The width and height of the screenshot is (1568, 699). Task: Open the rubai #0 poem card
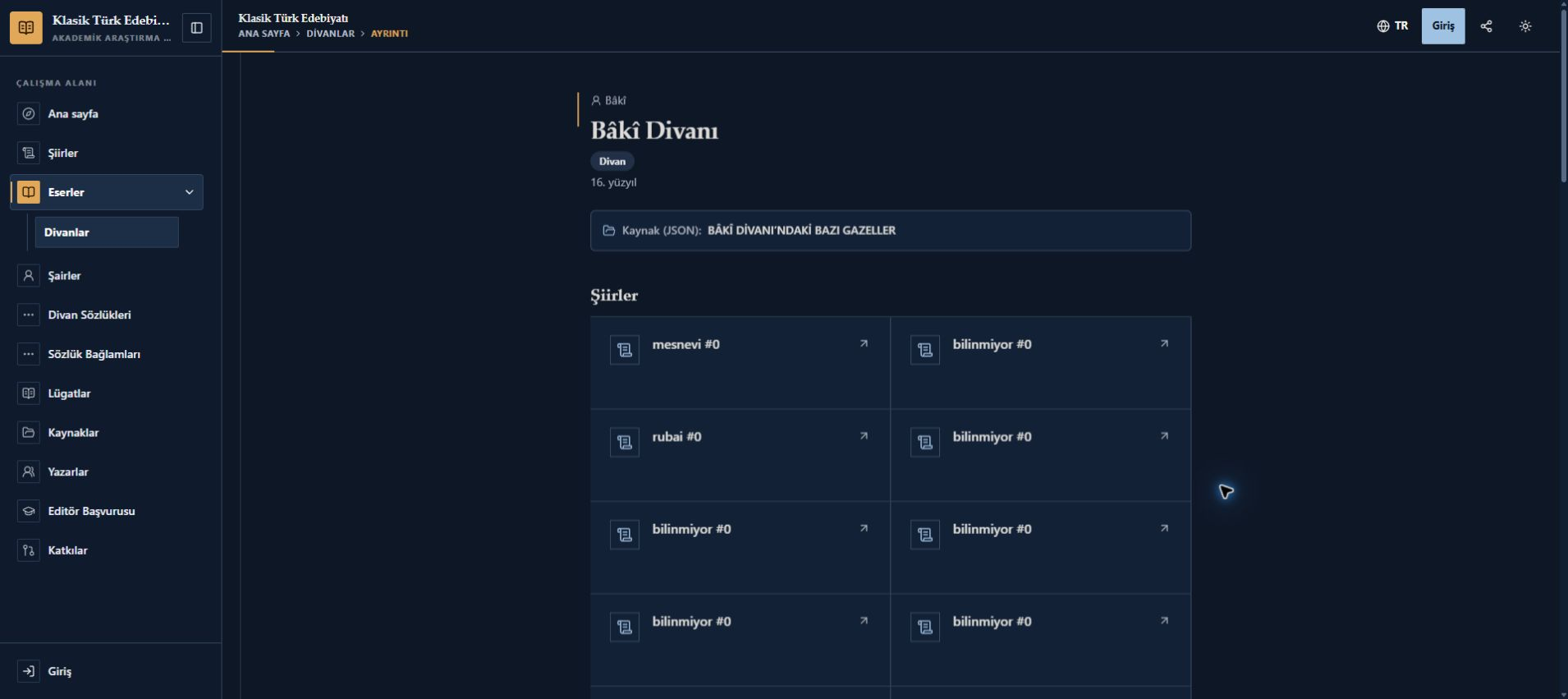[x=740, y=456]
